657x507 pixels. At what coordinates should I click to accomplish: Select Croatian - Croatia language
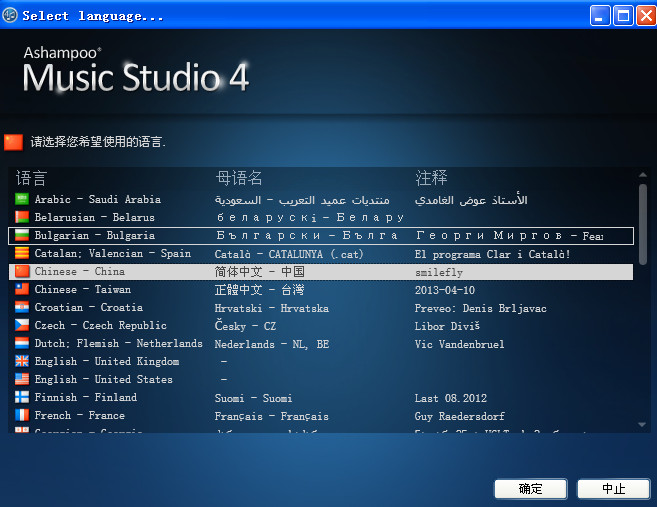321,308
